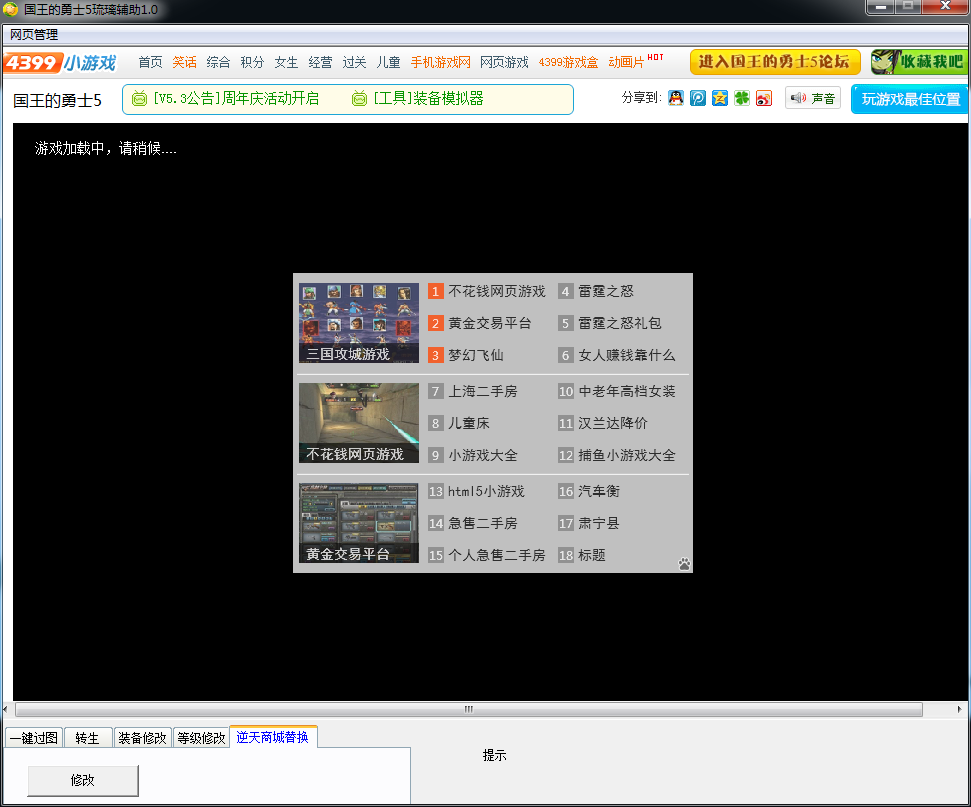Click the app icon in title bar
This screenshot has height=807, width=971.
click(x=10, y=9)
